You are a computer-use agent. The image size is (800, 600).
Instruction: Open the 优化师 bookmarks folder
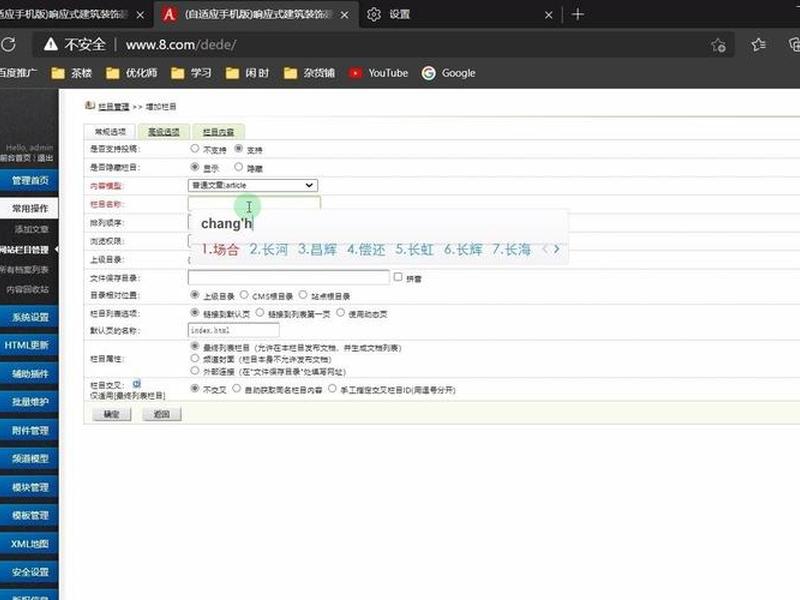pyautogui.click(x=132, y=73)
